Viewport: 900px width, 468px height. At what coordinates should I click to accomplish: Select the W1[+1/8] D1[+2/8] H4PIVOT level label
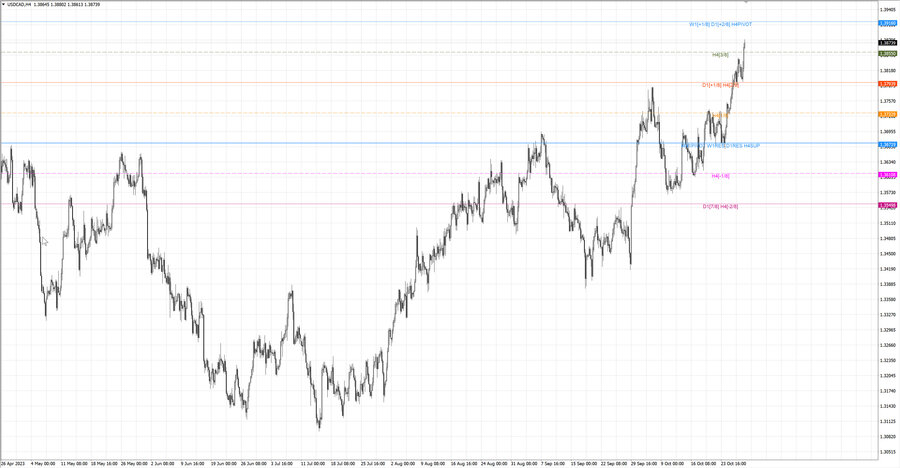click(720, 24)
